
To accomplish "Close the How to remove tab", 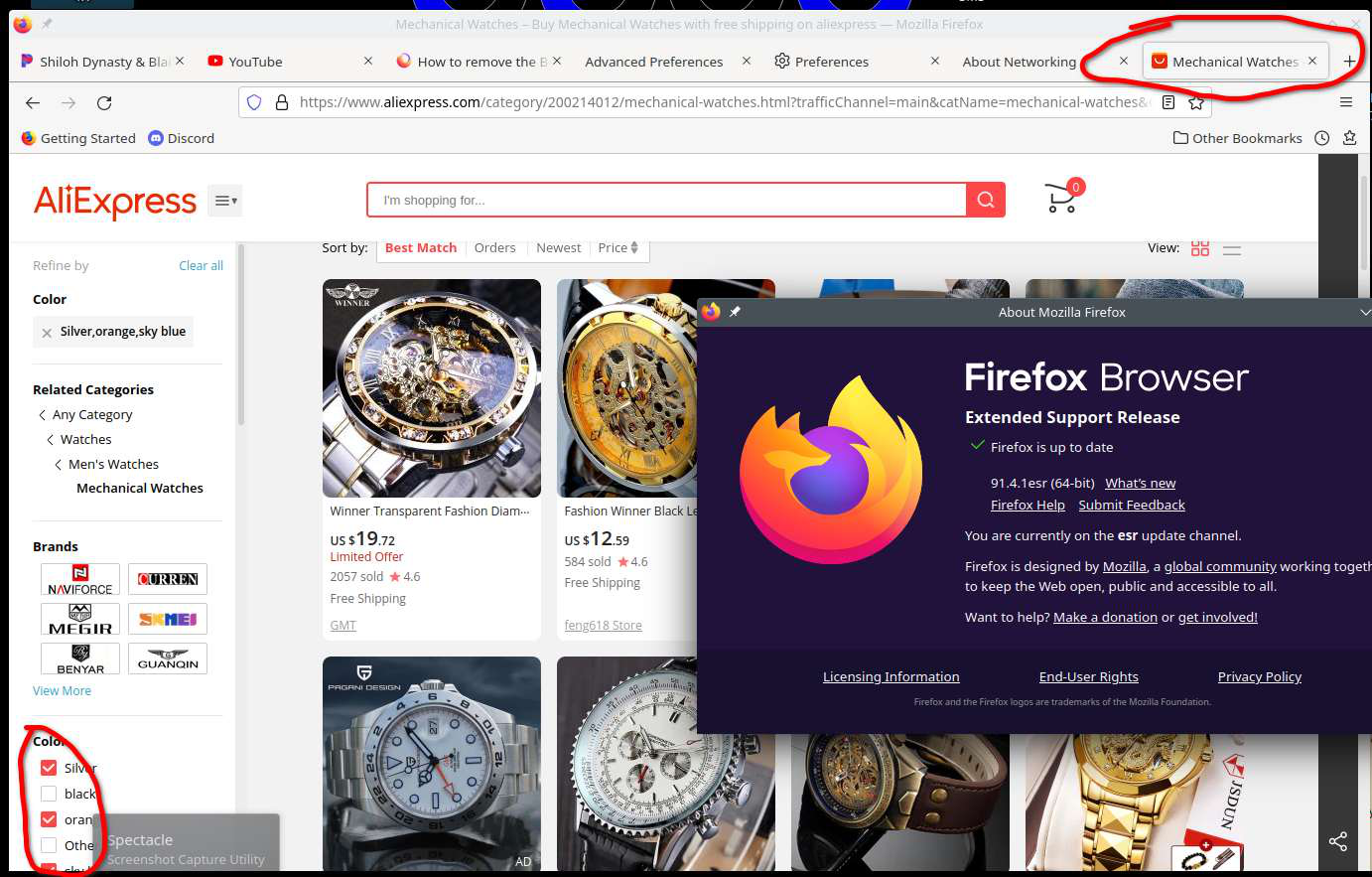I will [x=557, y=61].
